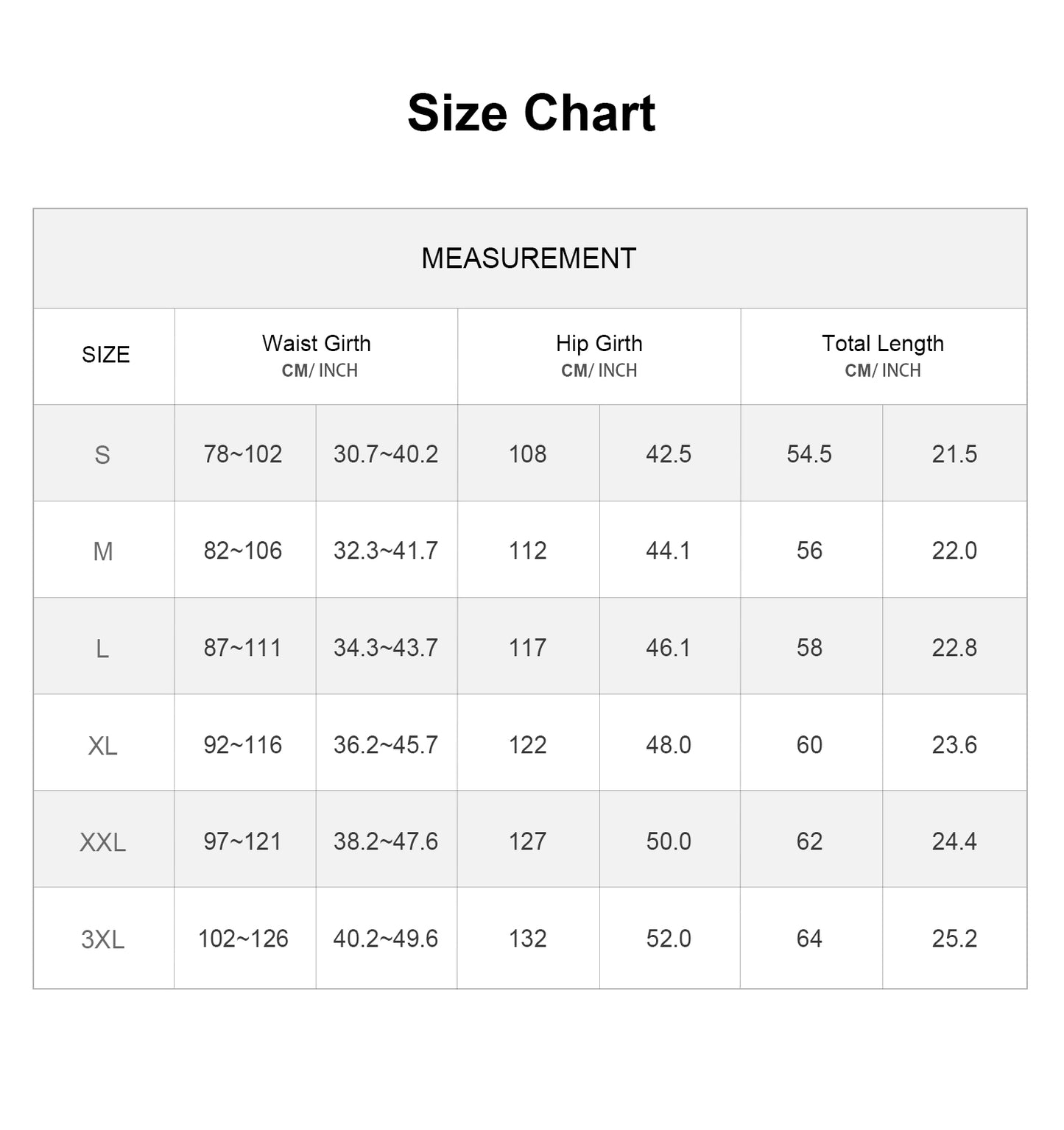The image size is (1064, 1130).
Task: Click the 48.0 hip inch cell
Action: [669, 745]
